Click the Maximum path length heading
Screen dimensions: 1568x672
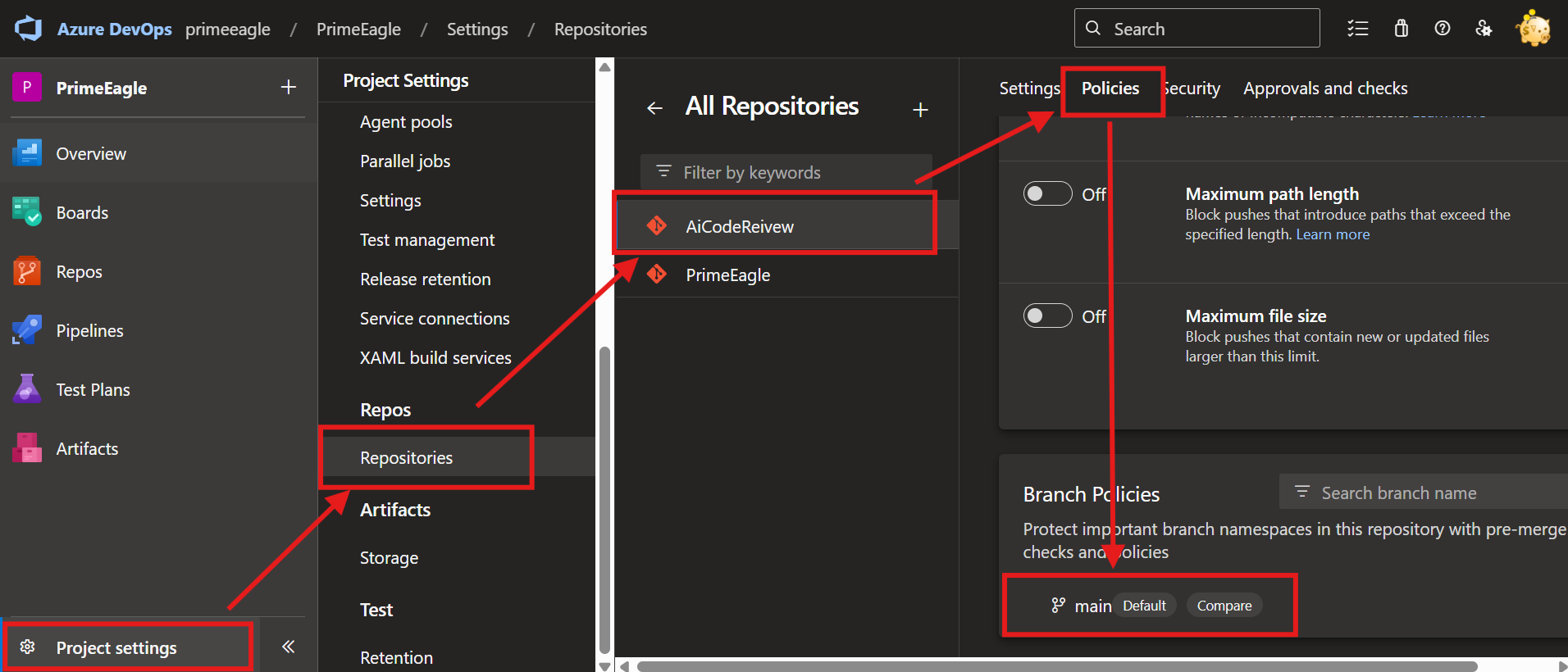point(1272,193)
